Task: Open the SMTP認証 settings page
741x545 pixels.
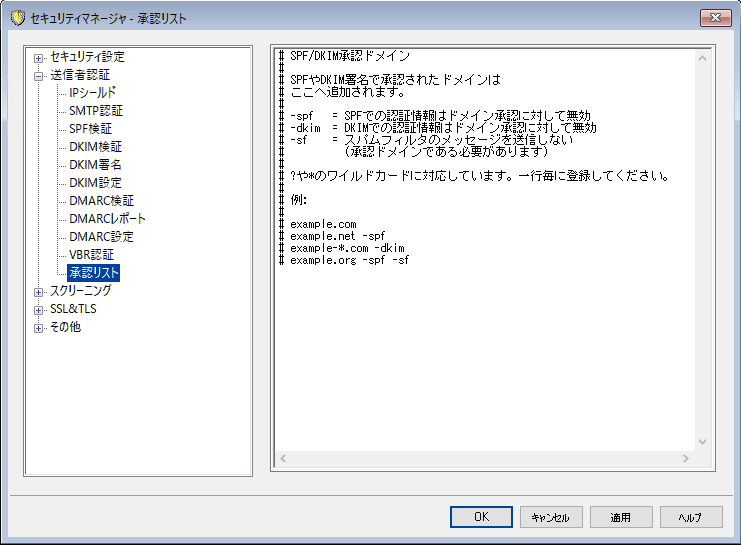Action: tap(96, 111)
